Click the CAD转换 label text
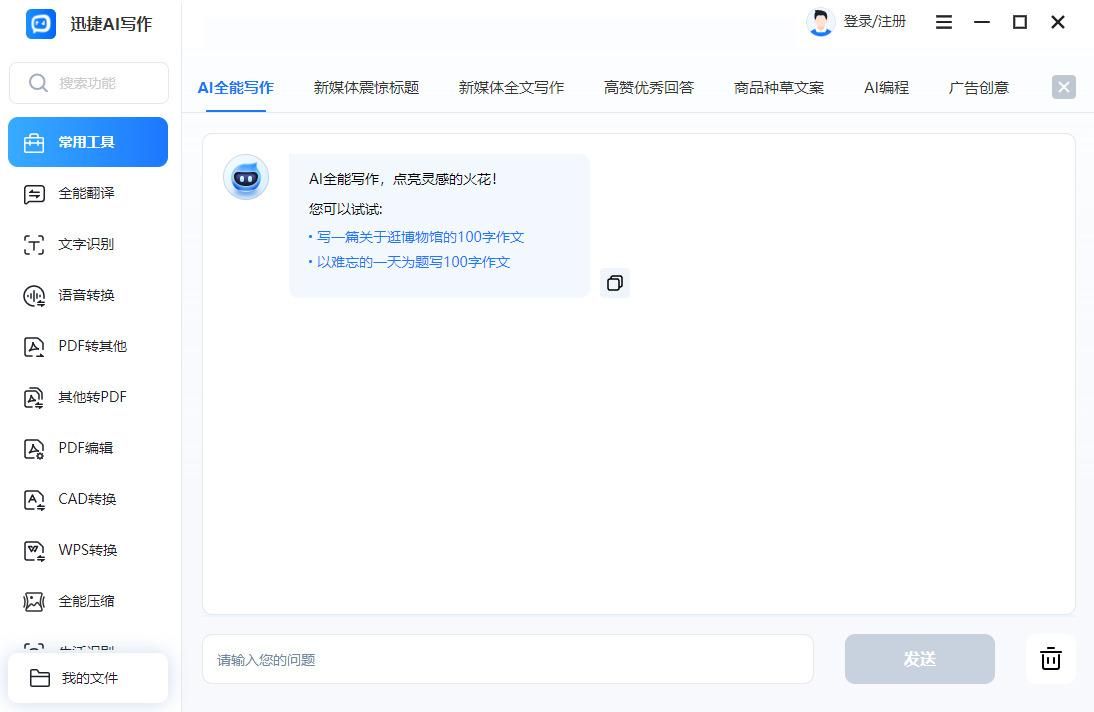1094x712 pixels. pos(87,499)
